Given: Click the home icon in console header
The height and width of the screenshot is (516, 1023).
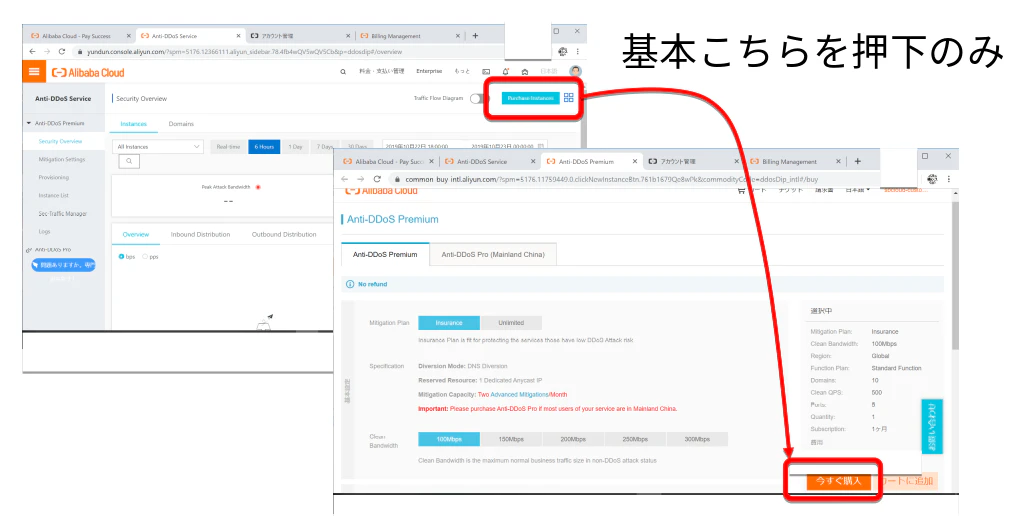Looking at the screenshot, I should 525,72.
